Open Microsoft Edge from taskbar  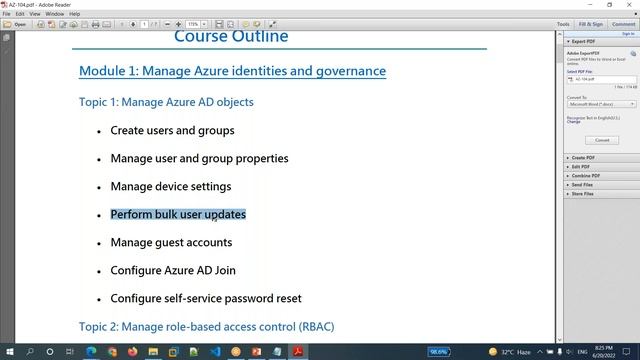point(91,351)
